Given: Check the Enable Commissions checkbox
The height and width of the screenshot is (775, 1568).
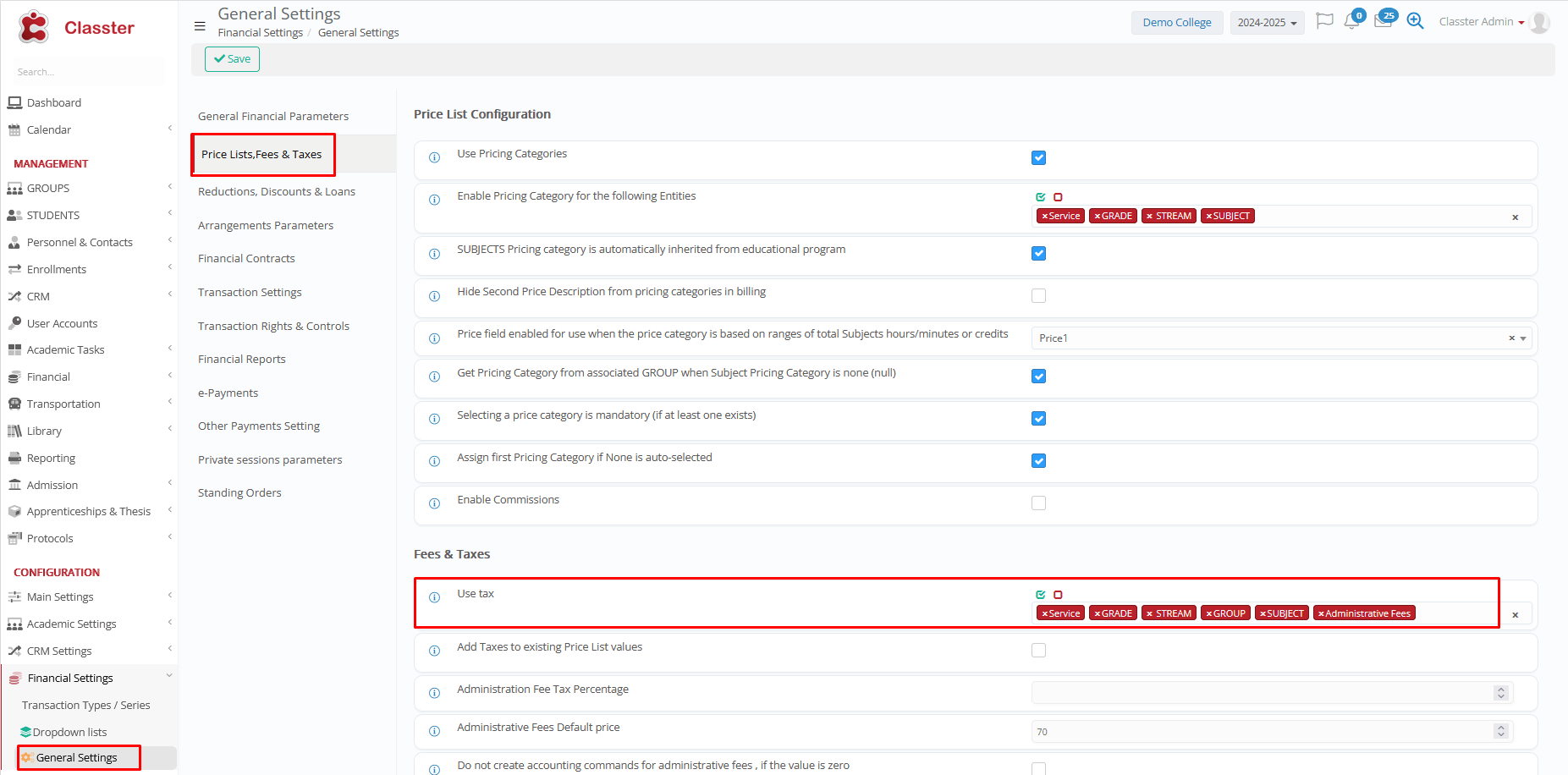Looking at the screenshot, I should pyautogui.click(x=1038, y=503).
